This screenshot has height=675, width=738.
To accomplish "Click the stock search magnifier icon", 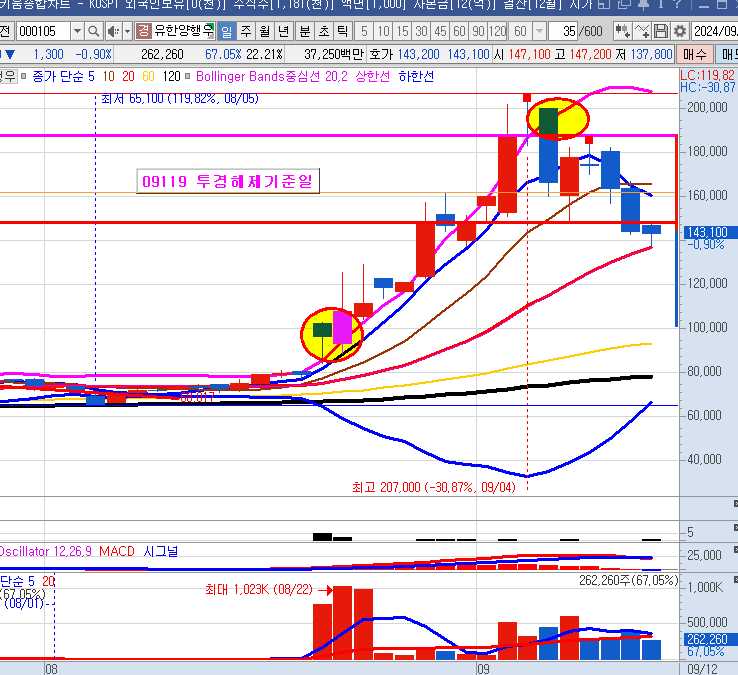I will (x=94, y=31).
